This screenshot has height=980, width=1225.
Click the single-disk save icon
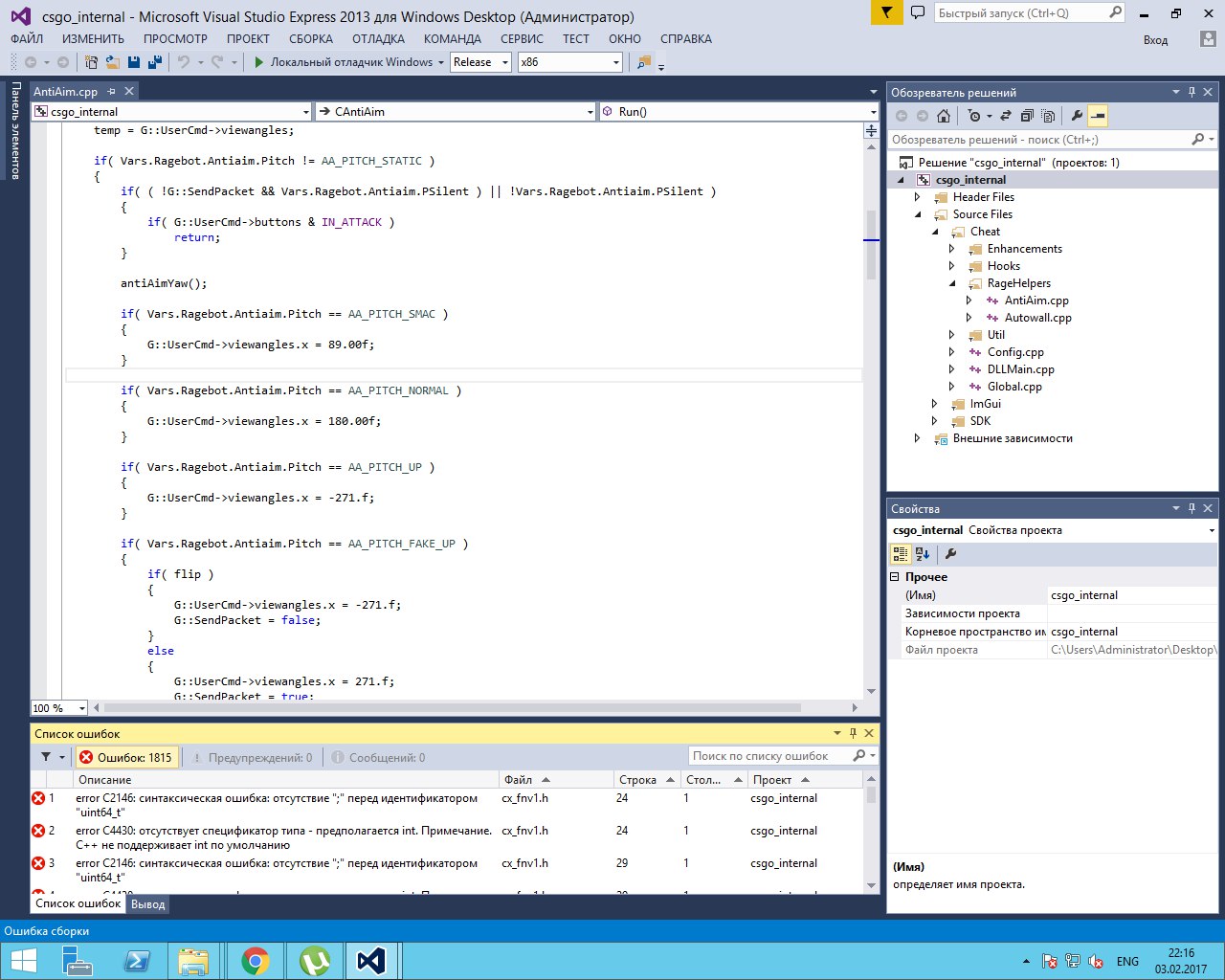click(x=134, y=62)
